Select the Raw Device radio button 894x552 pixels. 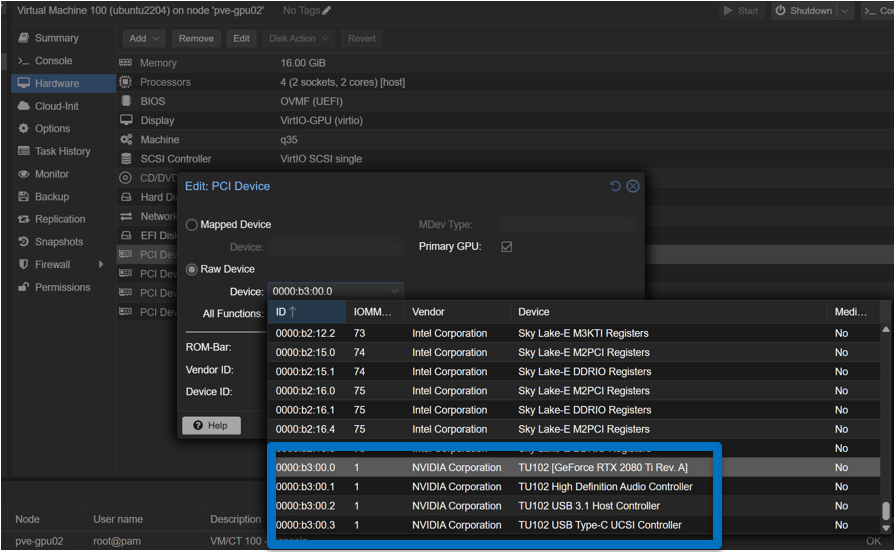tap(192, 269)
